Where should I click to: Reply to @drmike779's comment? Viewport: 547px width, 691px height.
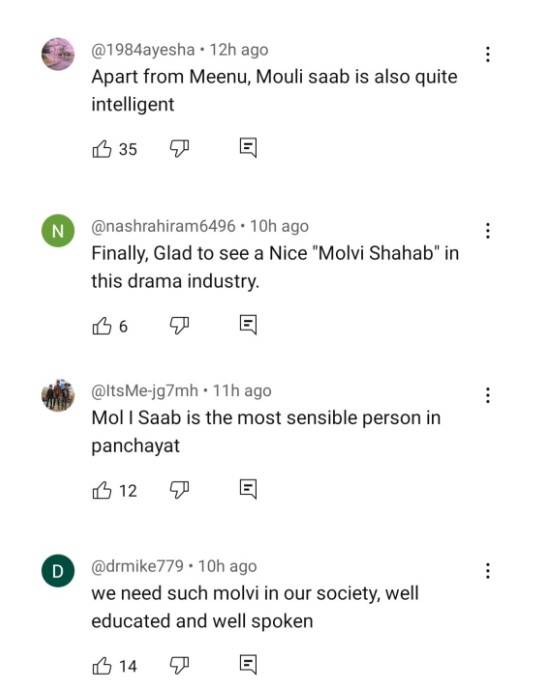(x=248, y=665)
